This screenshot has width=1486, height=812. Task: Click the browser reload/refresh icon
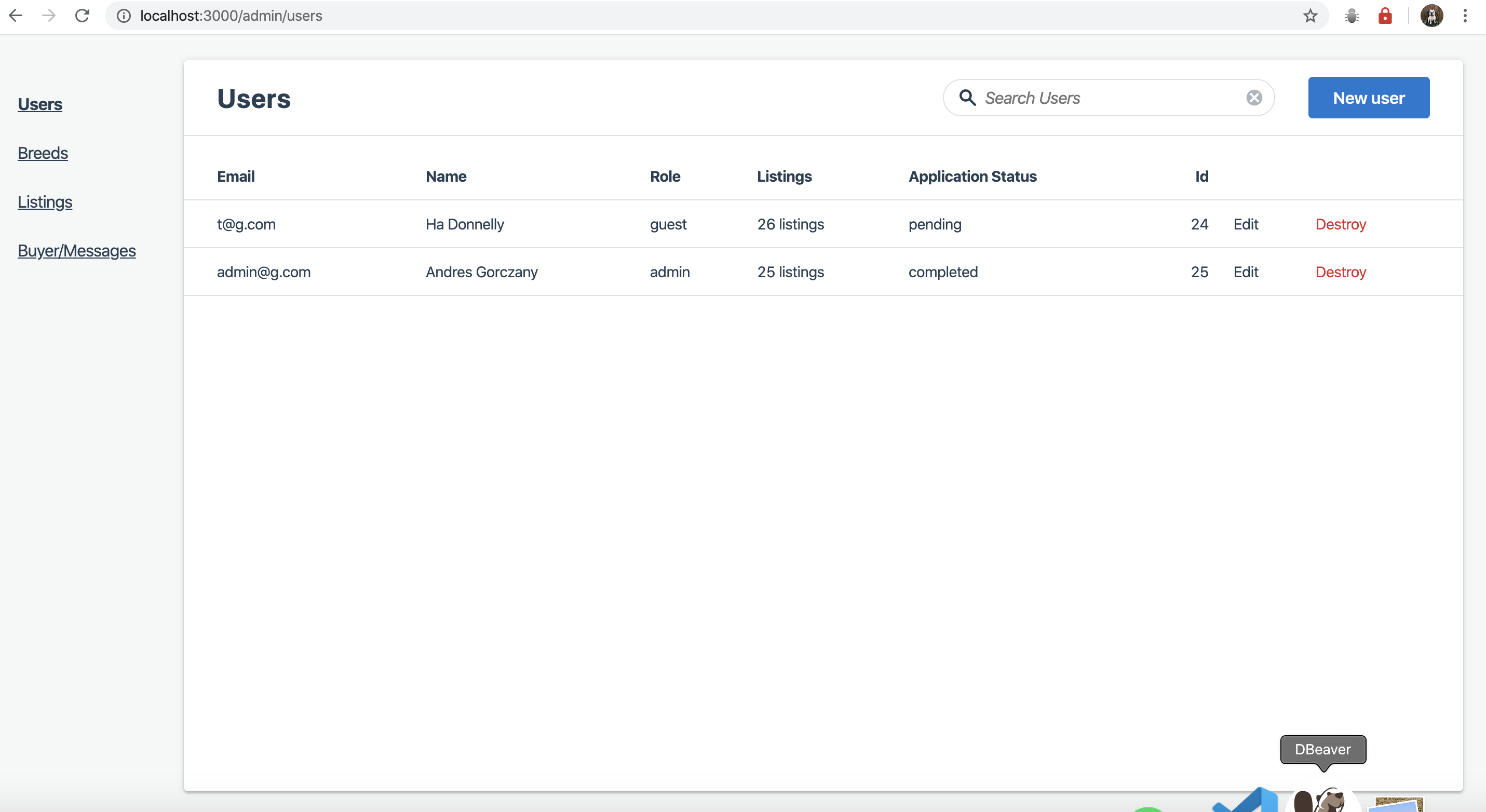[84, 16]
